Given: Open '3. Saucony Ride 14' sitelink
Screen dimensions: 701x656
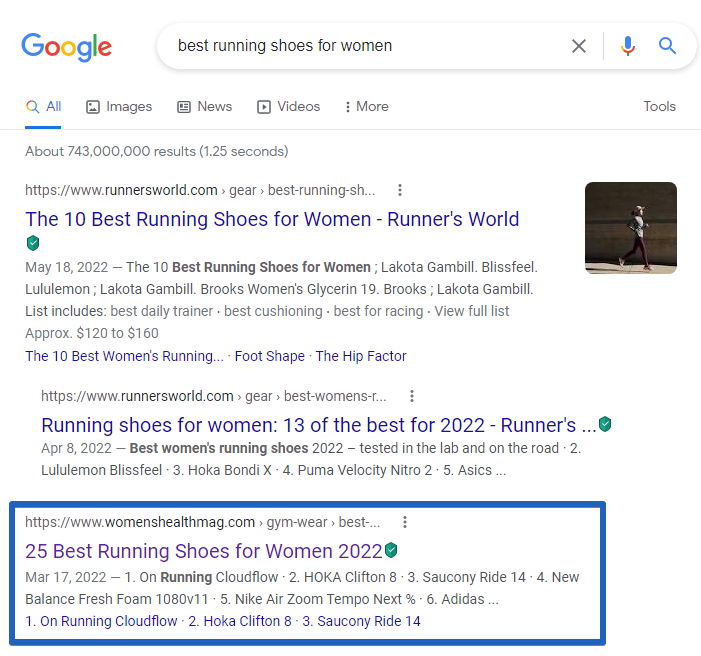Looking at the screenshot, I should (x=361, y=621).
